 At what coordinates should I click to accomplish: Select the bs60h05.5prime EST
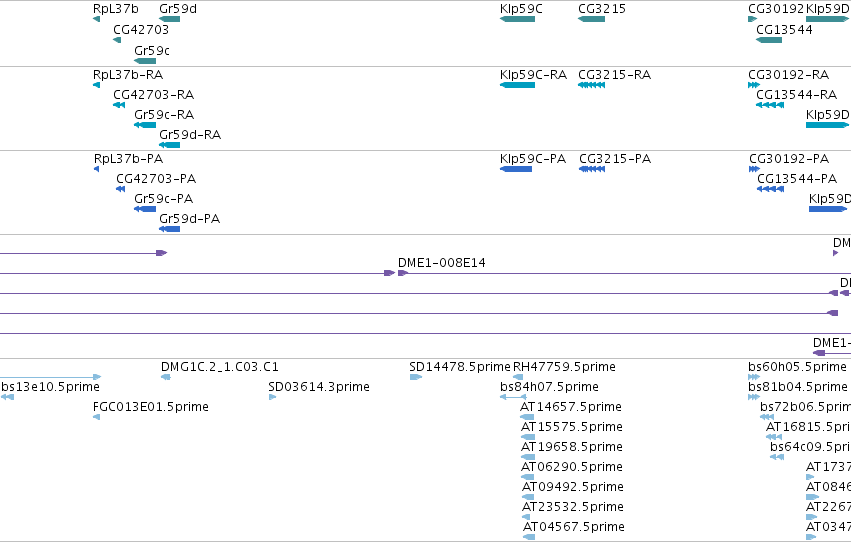(754, 378)
